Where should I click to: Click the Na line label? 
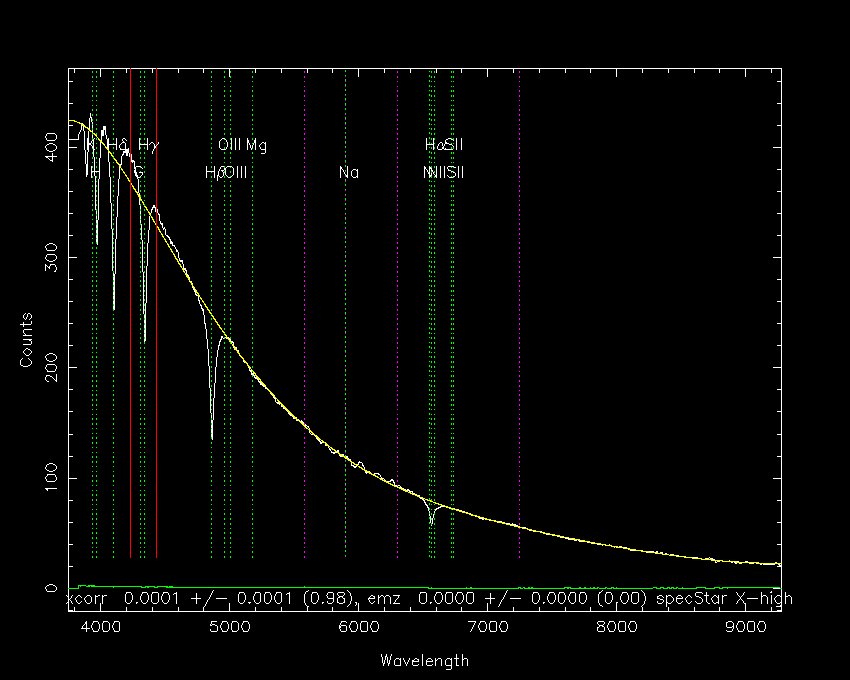coord(349,172)
